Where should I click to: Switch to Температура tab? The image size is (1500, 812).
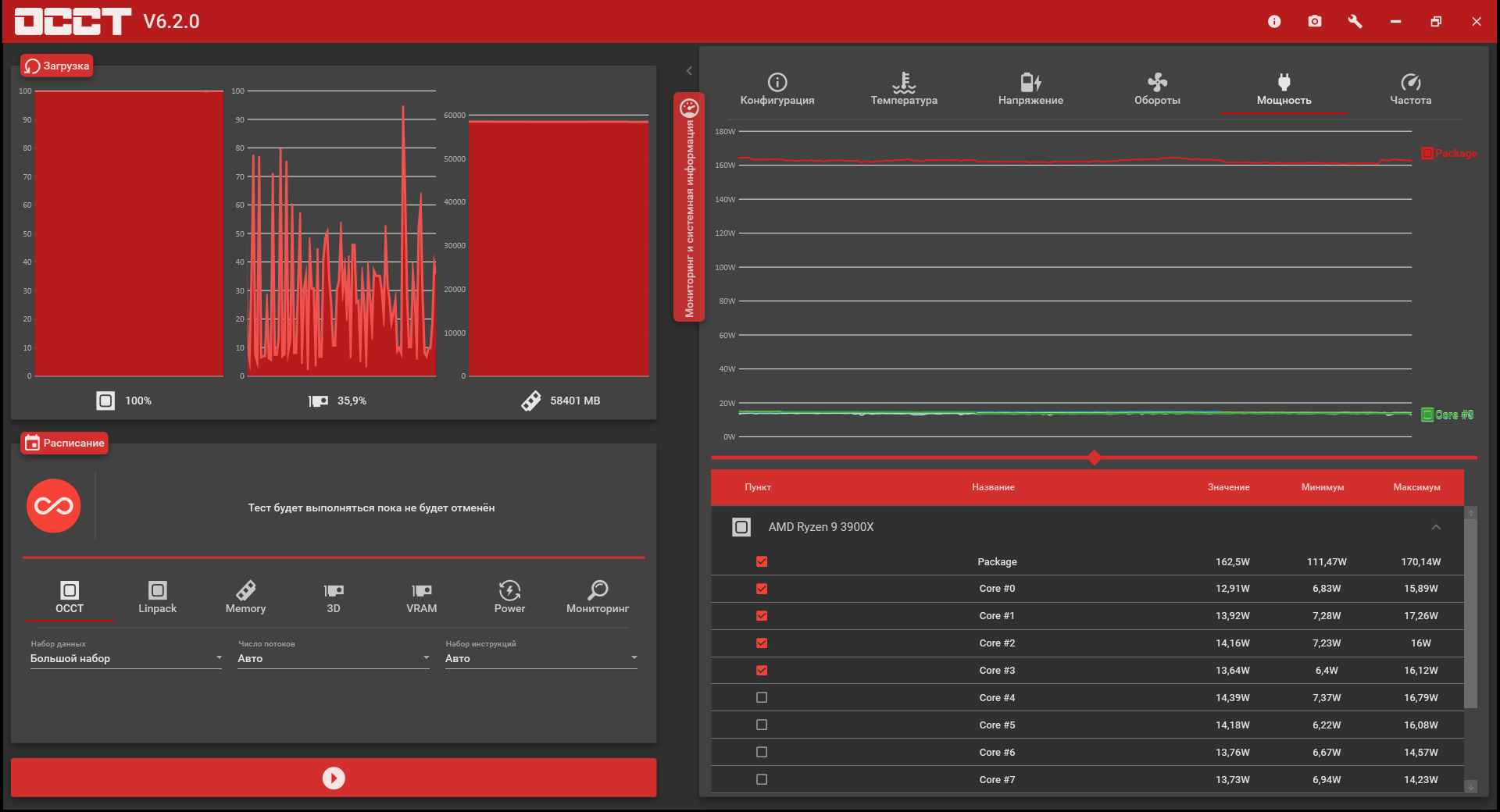(x=904, y=89)
